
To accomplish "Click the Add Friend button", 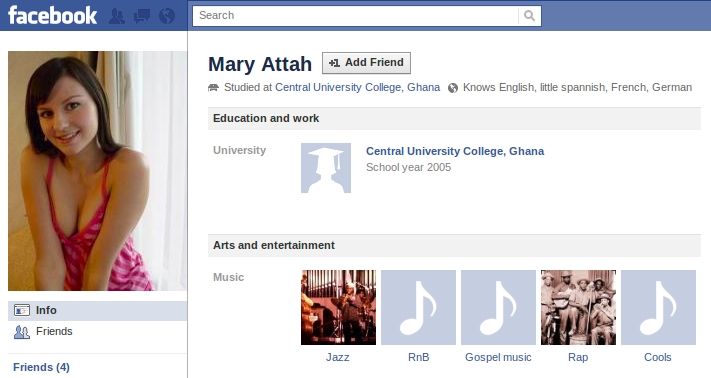I will [x=366, y=63].
